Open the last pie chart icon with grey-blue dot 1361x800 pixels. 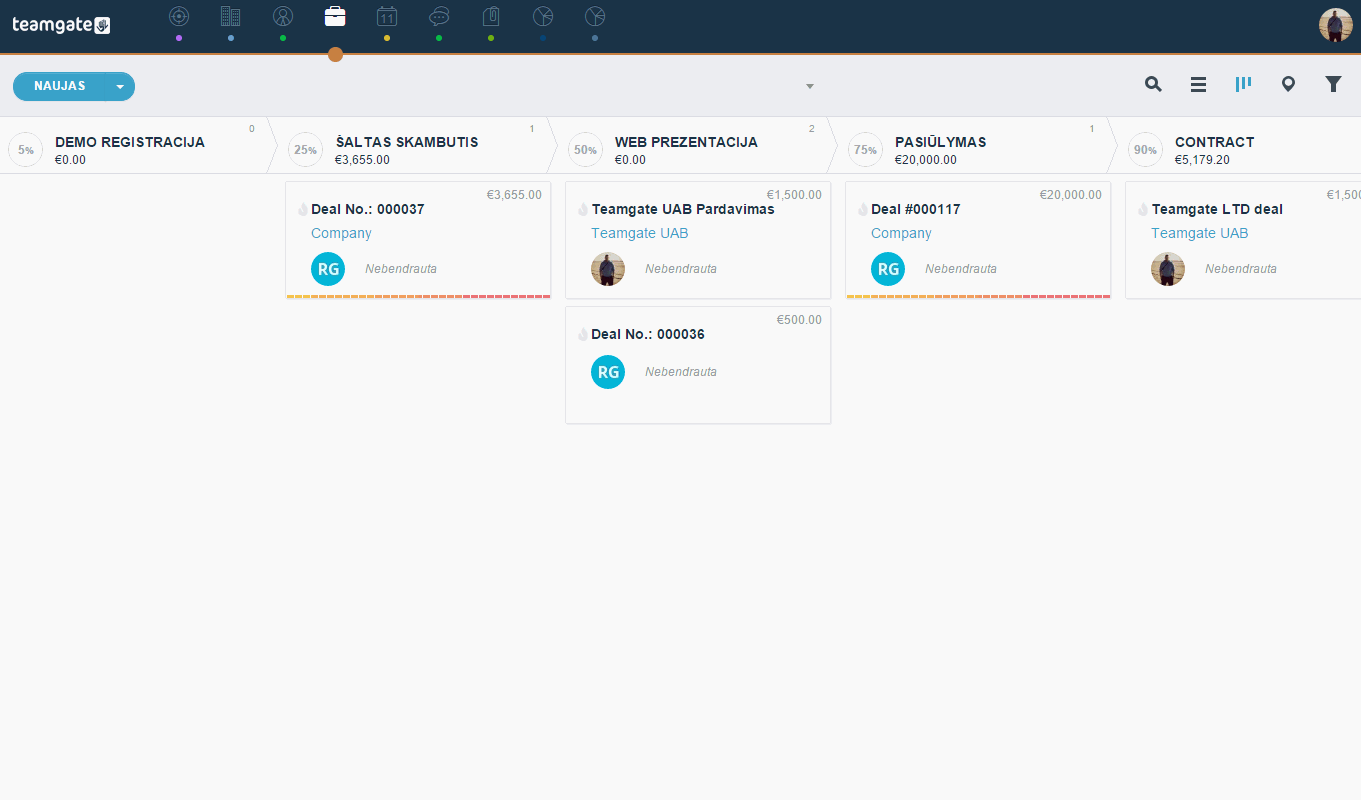click(595, 16)
